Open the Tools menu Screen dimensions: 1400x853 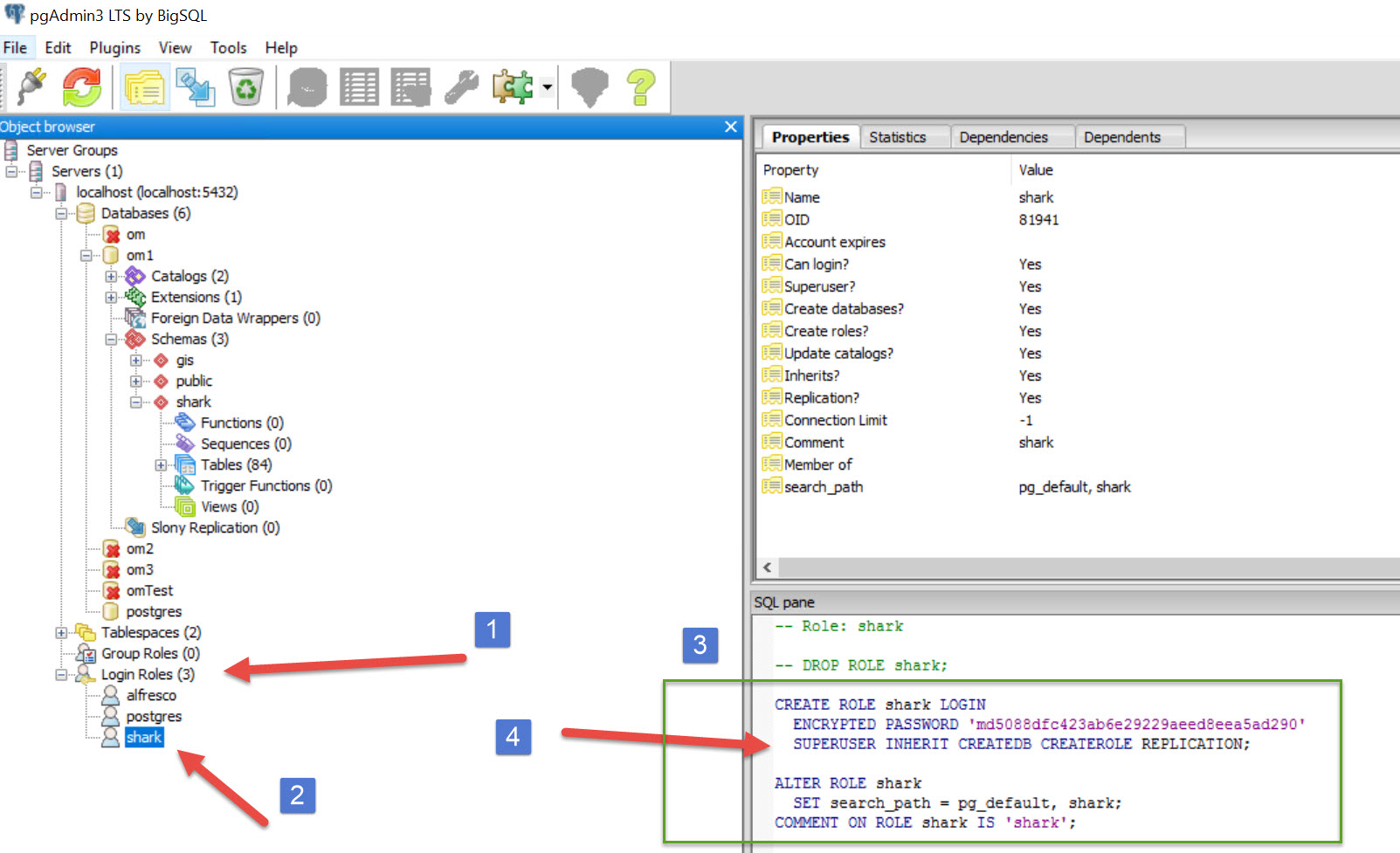(x=228, y=48)
